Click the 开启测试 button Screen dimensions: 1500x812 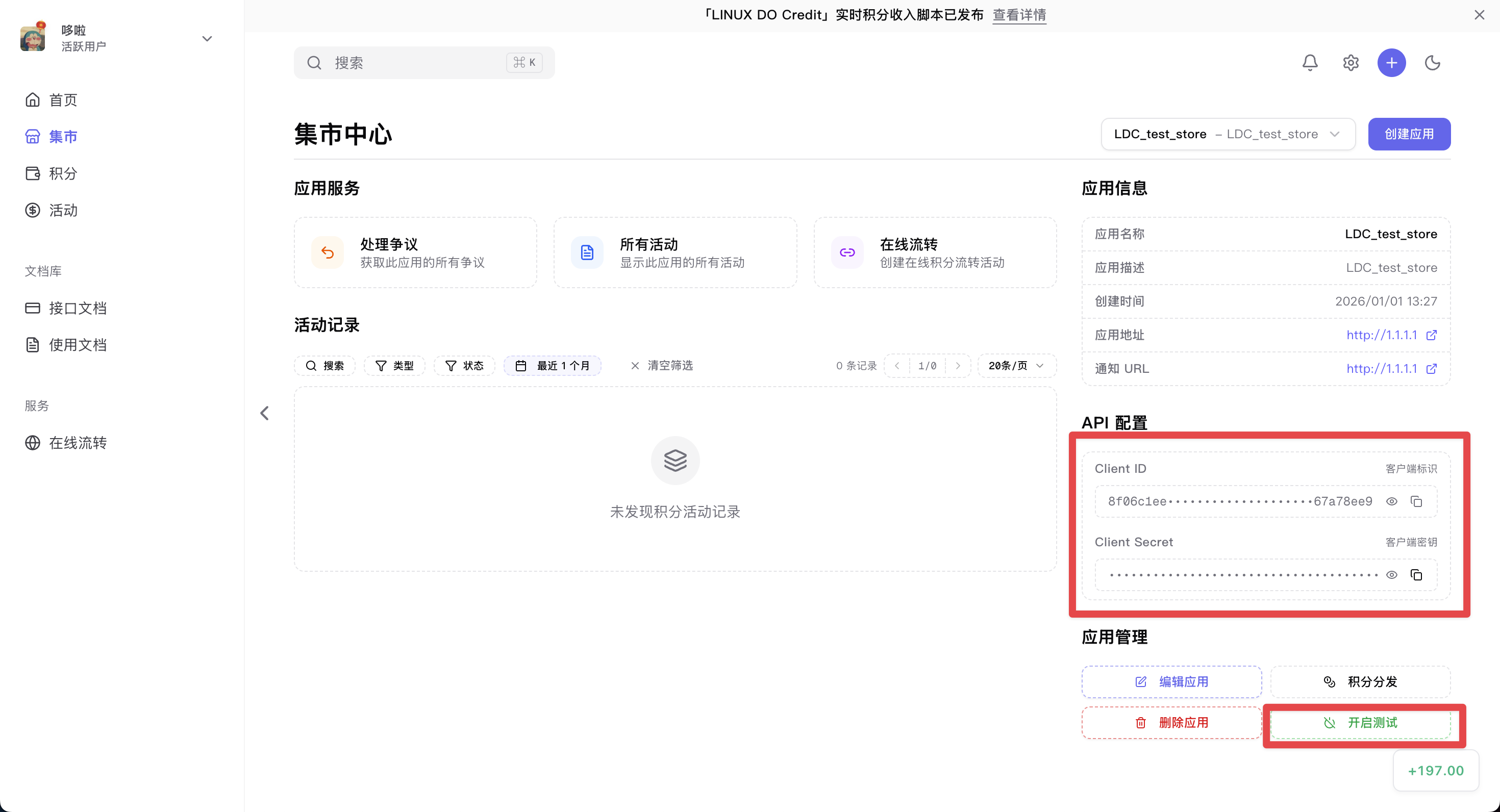[1360, 722]
